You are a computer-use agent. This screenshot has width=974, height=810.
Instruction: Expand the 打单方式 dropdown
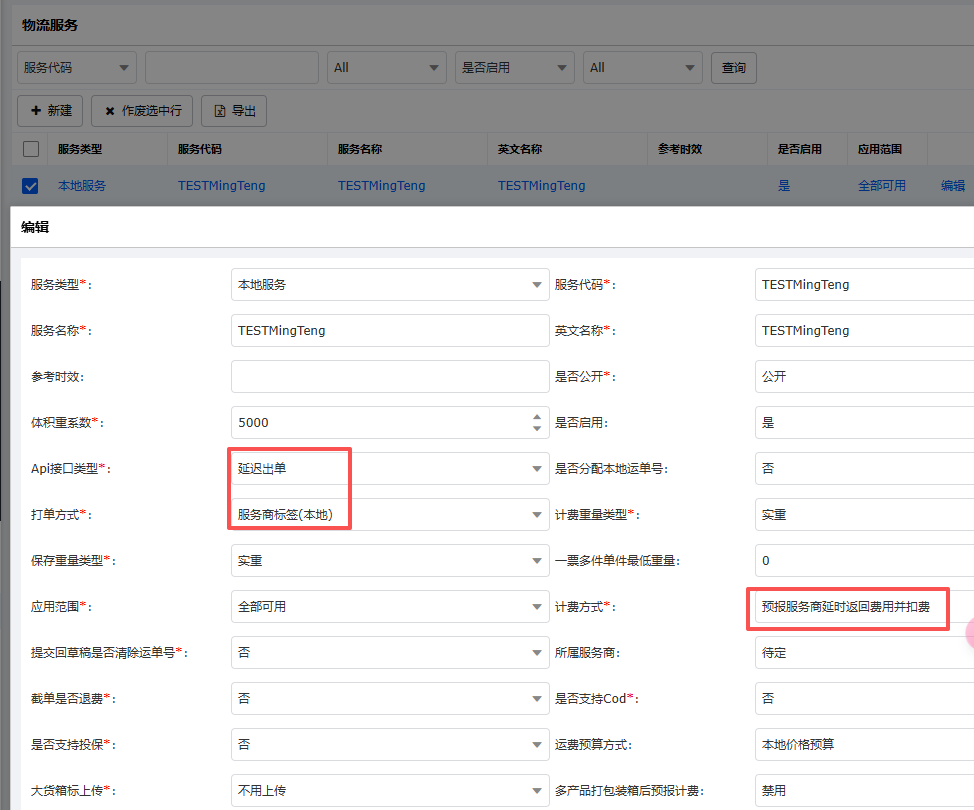(390, 515)
